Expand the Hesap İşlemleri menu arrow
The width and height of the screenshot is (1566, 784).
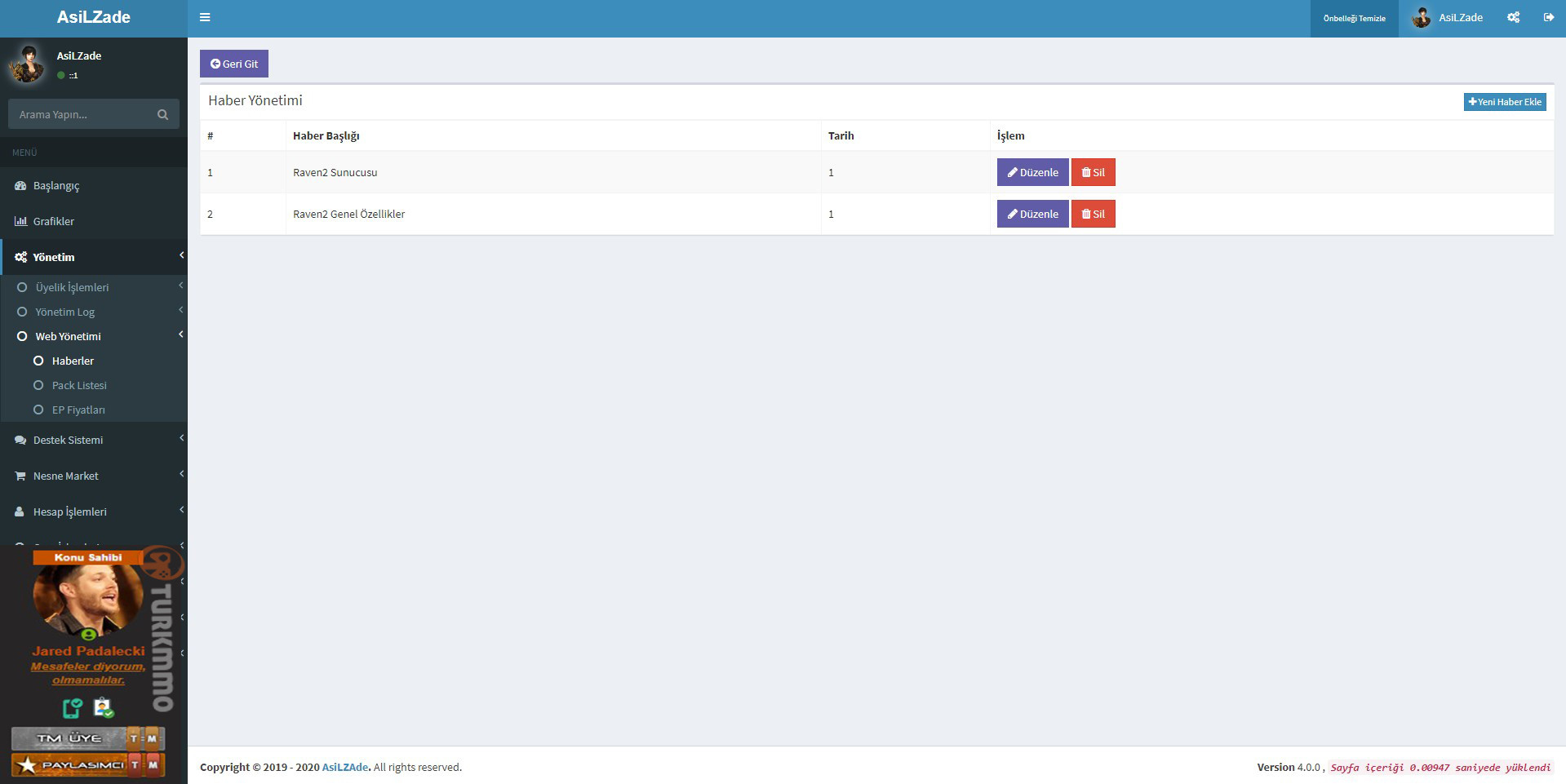[x=181, y=510]
